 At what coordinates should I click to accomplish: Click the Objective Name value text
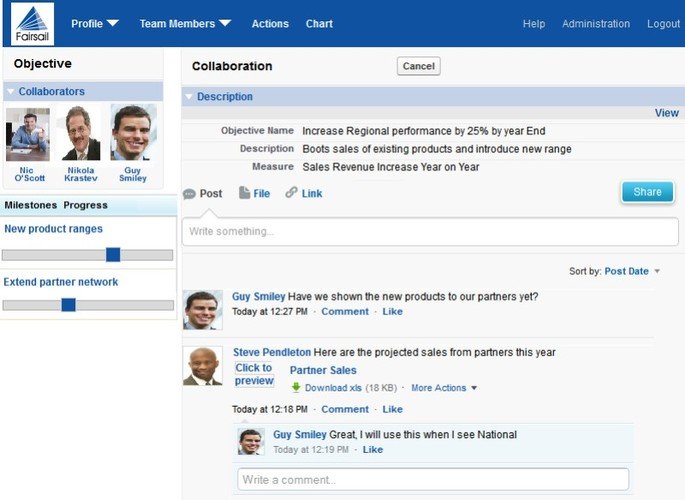coord(423,131)
